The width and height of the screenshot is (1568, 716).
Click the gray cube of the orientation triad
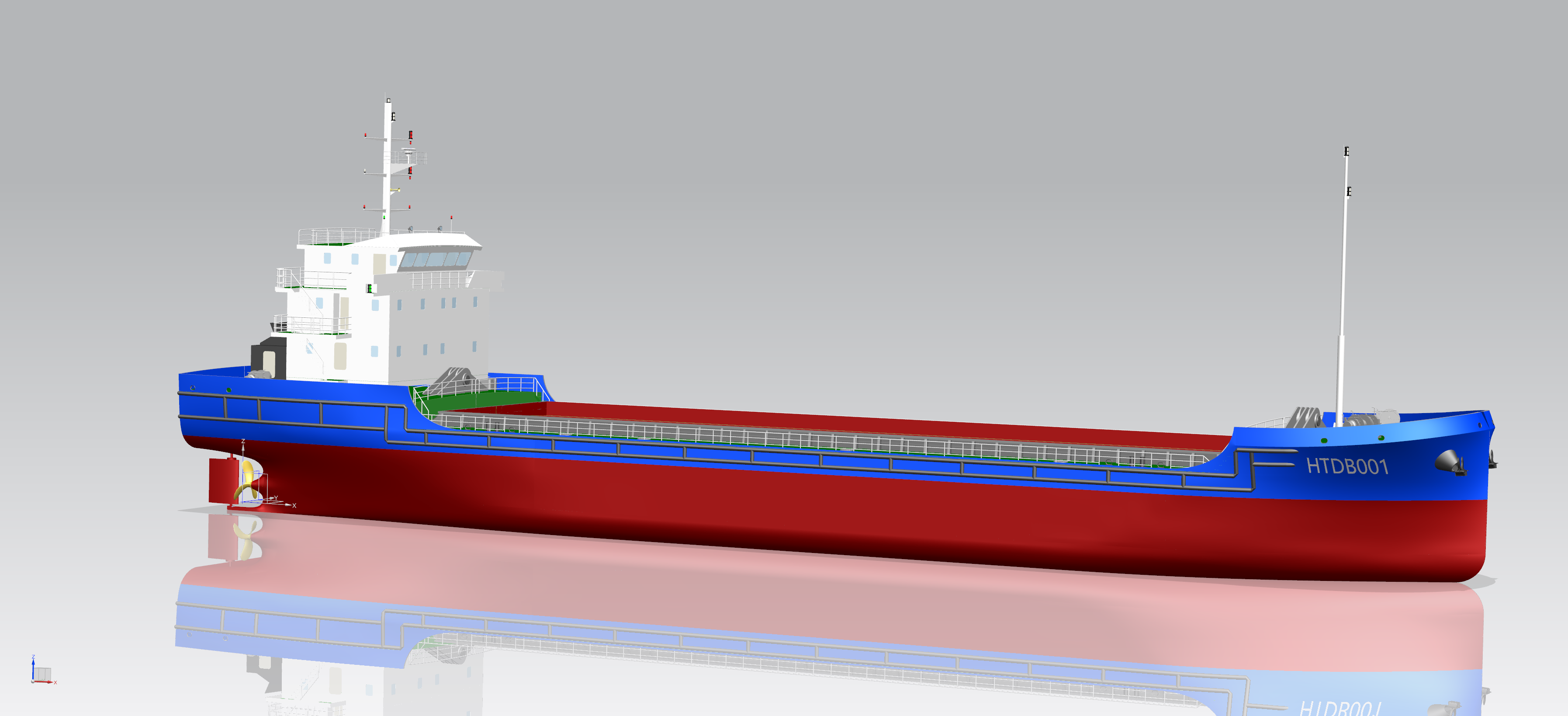point(43,673)
